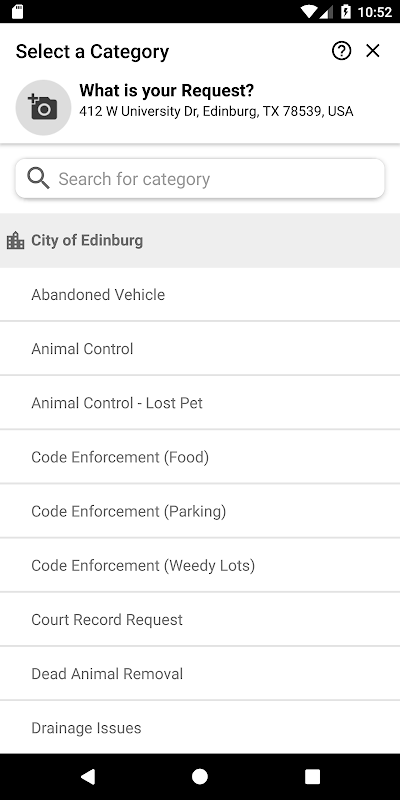Select the Abandoned Vehicle category
Screen dimensions: 400x800
click(200, 294)
